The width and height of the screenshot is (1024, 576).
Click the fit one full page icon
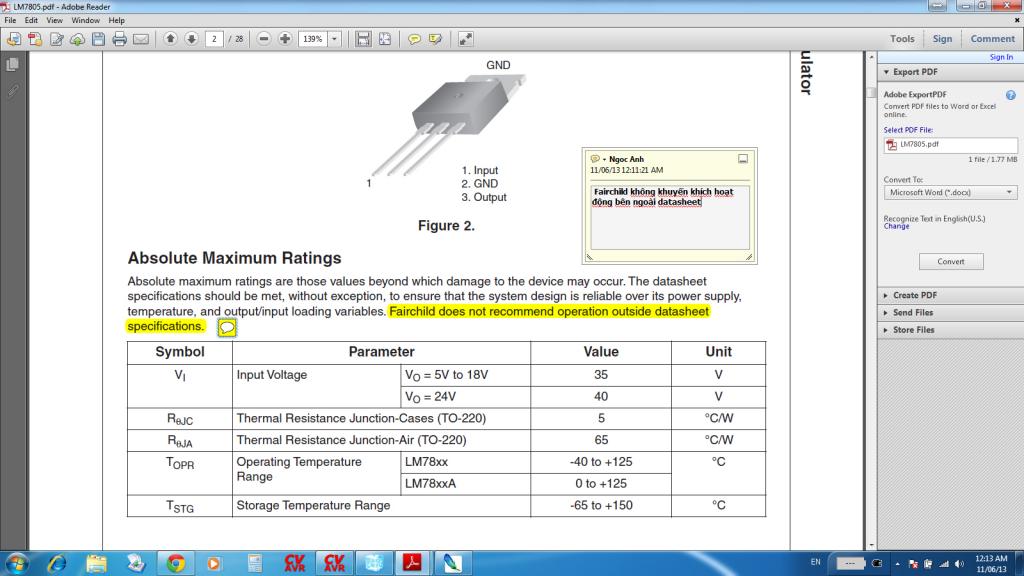click(385, 39)
